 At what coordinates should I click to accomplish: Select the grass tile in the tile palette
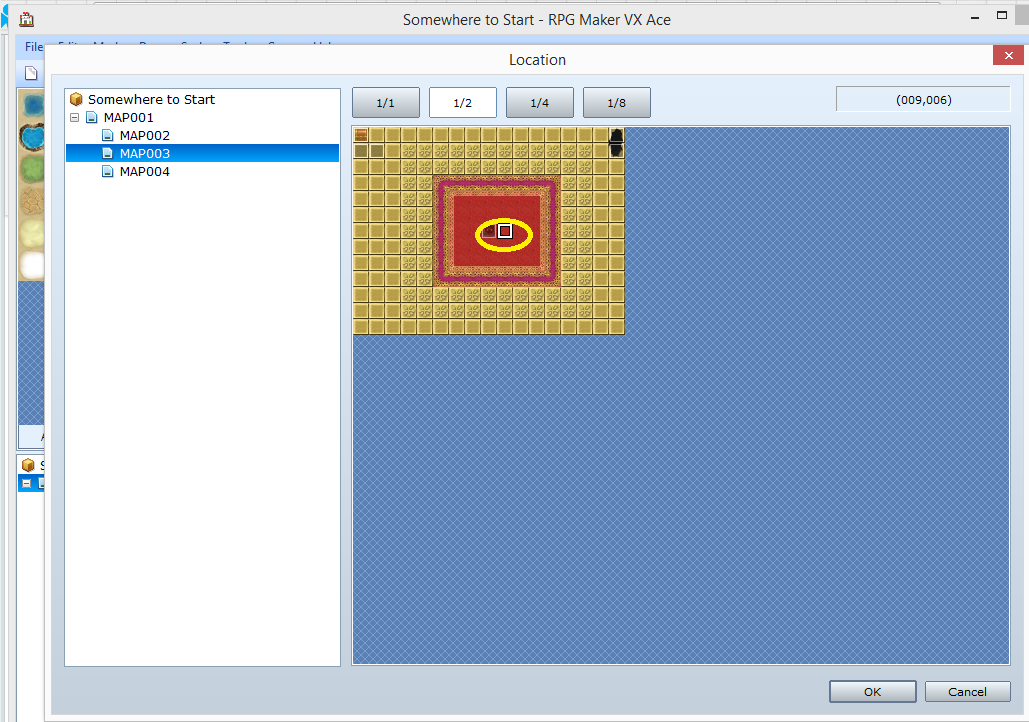32,167
